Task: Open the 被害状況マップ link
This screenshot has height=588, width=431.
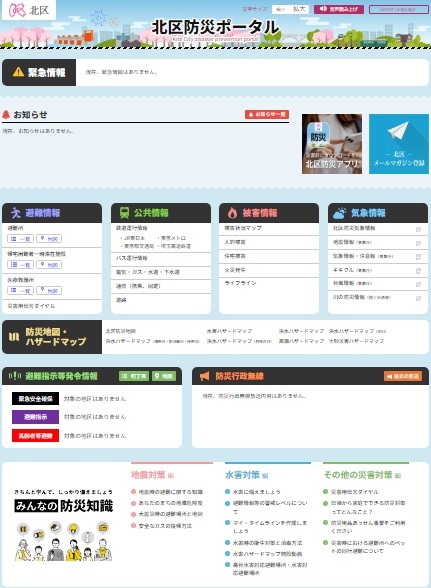Action: [x=243, y=228]
